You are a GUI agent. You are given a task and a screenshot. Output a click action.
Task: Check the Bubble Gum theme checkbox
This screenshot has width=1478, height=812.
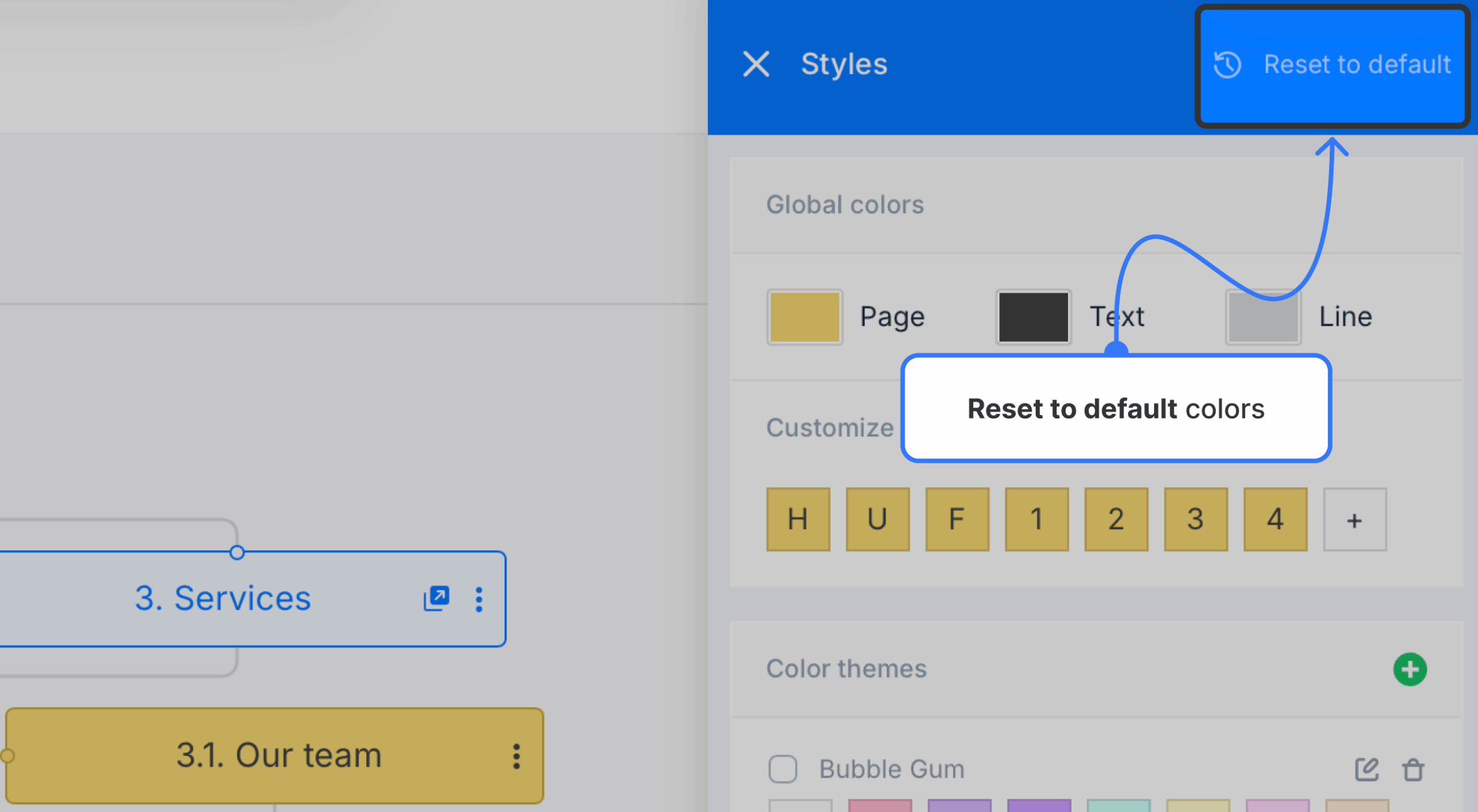click(x=782, y=769)
